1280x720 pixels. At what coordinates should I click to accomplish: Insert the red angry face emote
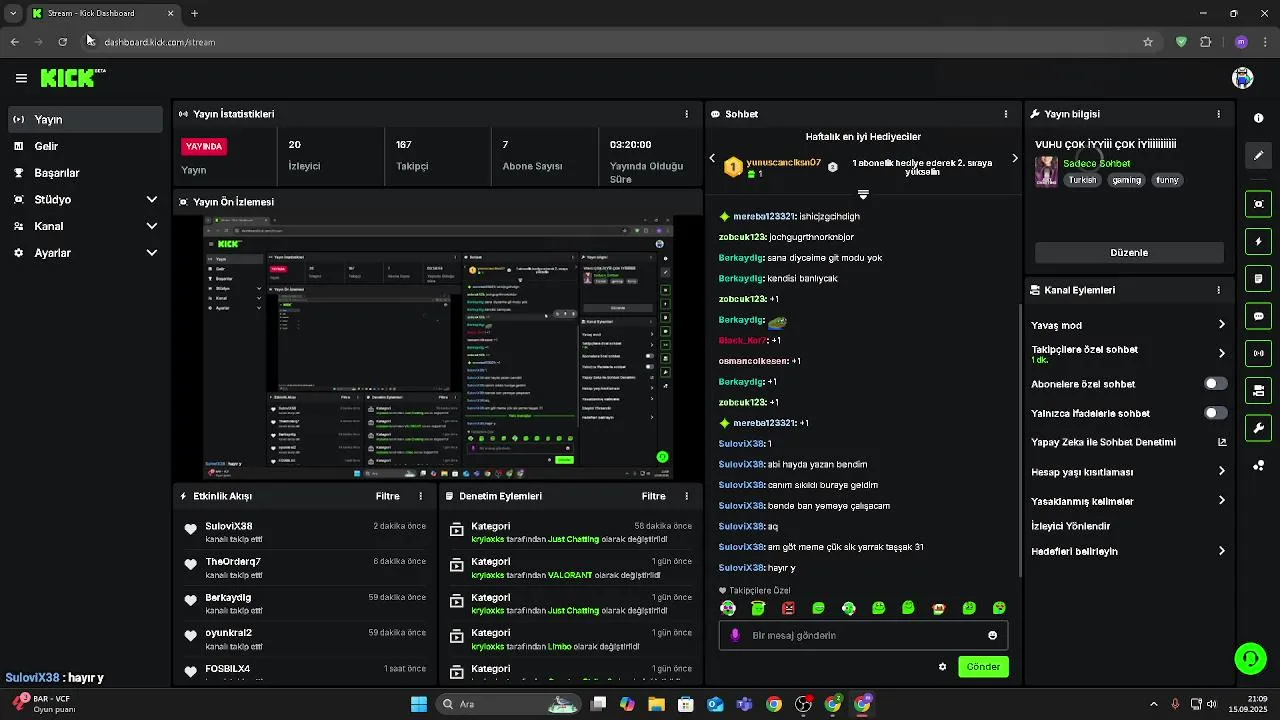coord(788,608)
